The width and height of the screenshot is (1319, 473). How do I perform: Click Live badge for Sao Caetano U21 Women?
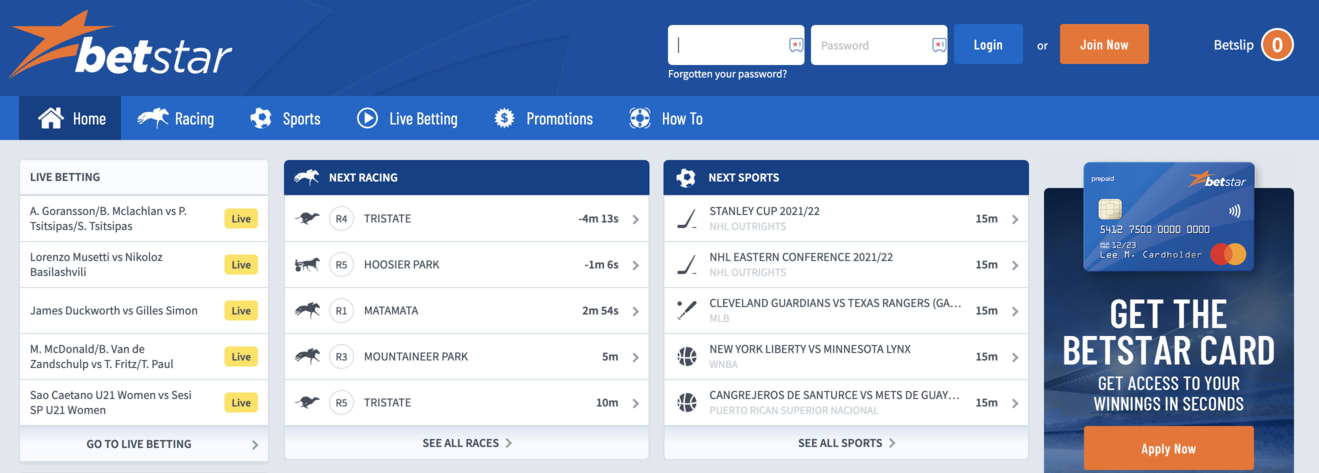pyautogui.click(x=241, y=403)
